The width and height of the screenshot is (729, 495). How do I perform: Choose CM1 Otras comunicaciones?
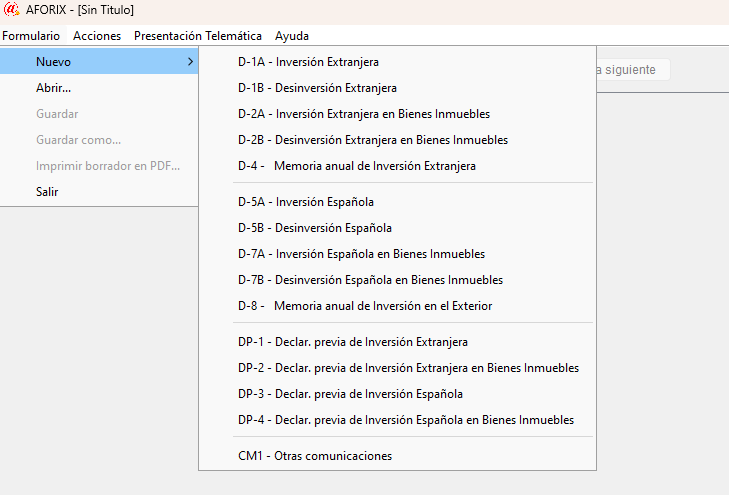click(x=314, y=456)
